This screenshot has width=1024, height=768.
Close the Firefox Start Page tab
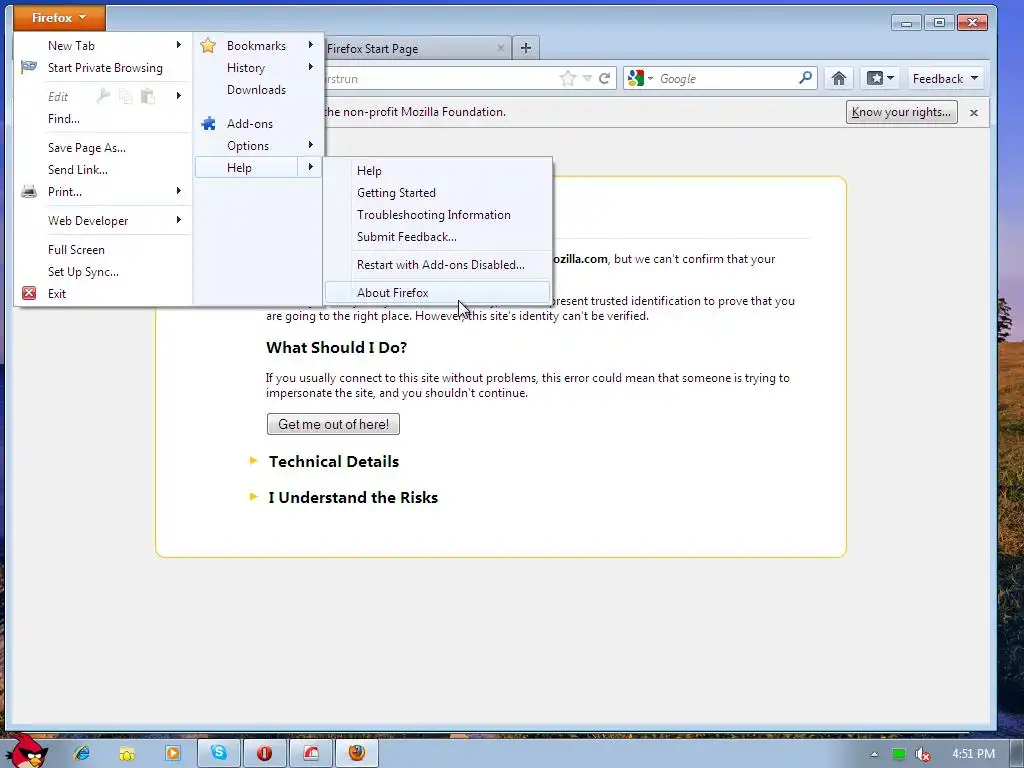point(501,48)
